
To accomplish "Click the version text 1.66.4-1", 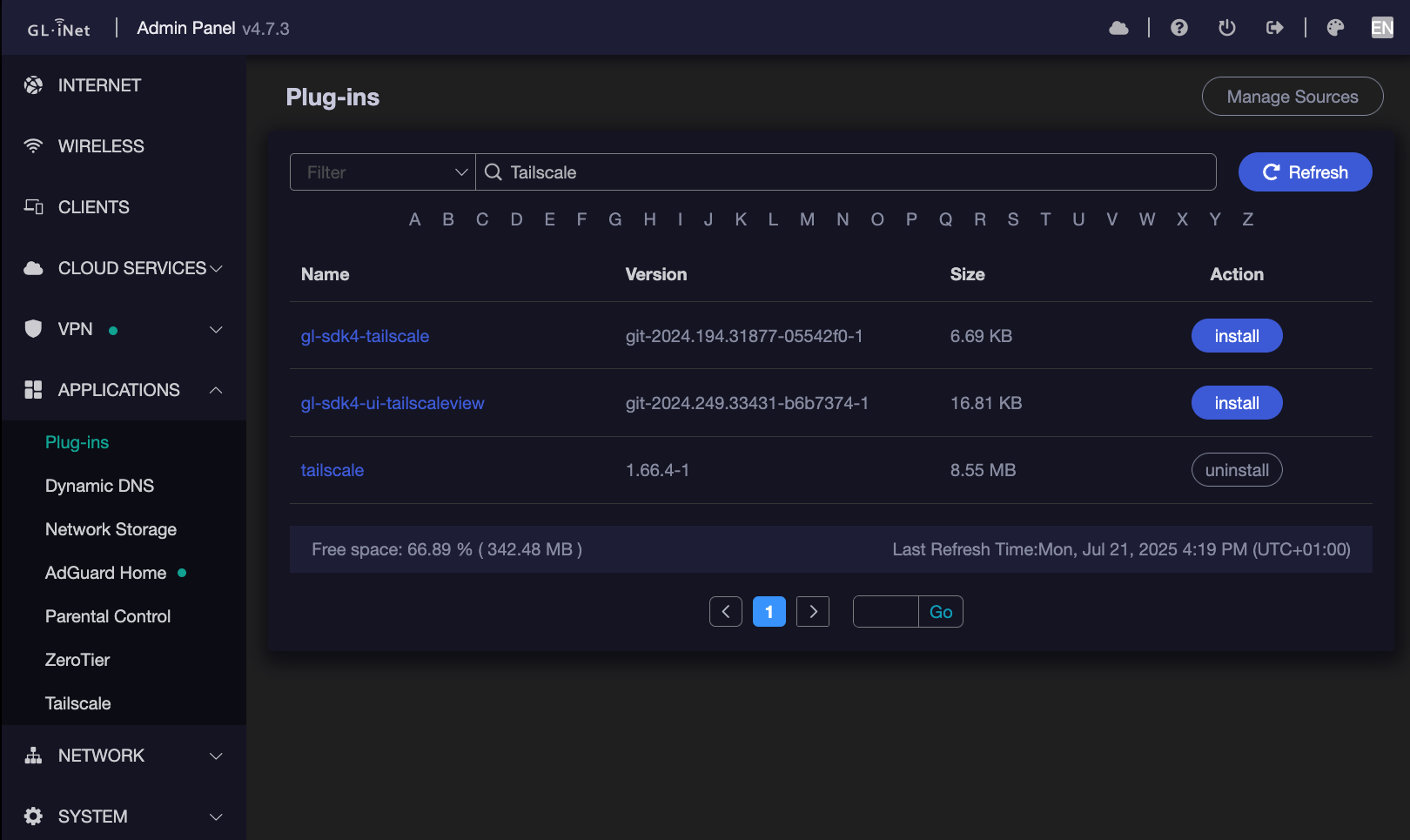I will coord(657,470).
